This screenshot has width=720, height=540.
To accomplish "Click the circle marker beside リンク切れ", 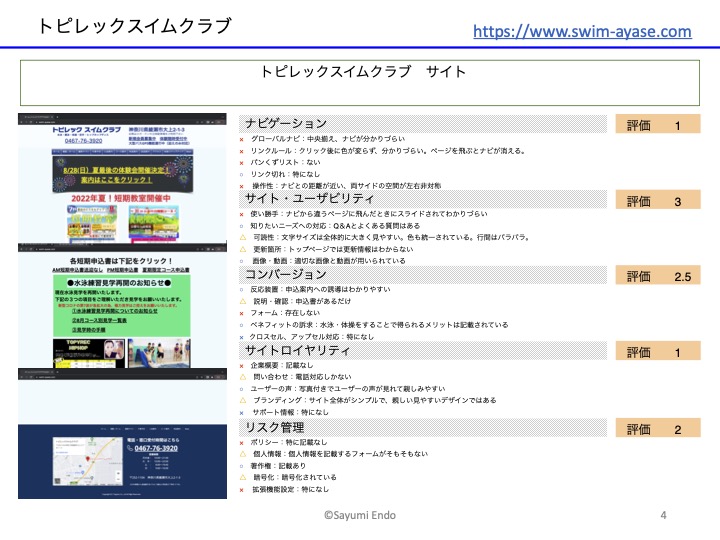I will [x=242, y=174].
